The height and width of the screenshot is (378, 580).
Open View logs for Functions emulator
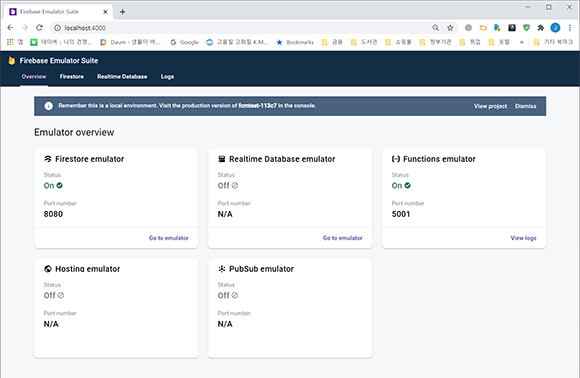pos(523,238)
